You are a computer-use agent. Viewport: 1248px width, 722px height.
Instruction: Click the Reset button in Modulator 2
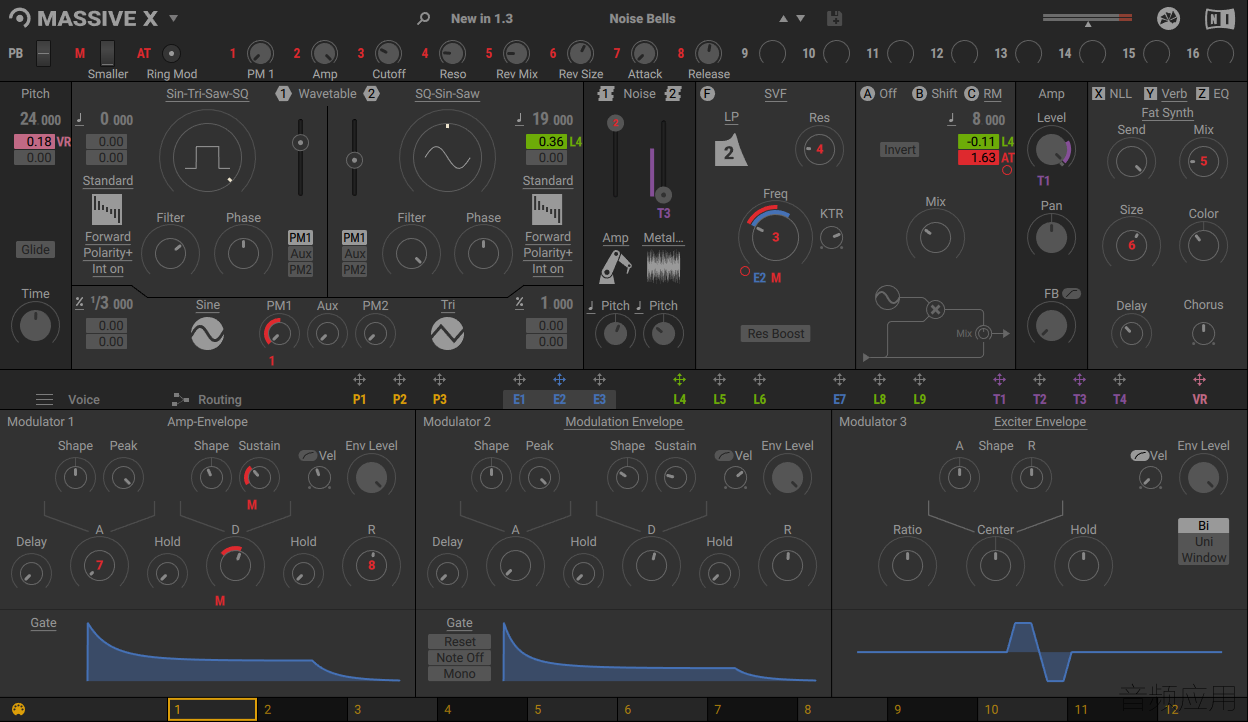(460, 642)
